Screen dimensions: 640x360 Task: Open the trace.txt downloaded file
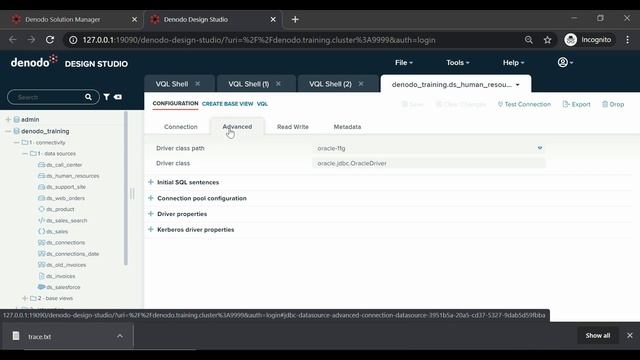tap(40, 337)
